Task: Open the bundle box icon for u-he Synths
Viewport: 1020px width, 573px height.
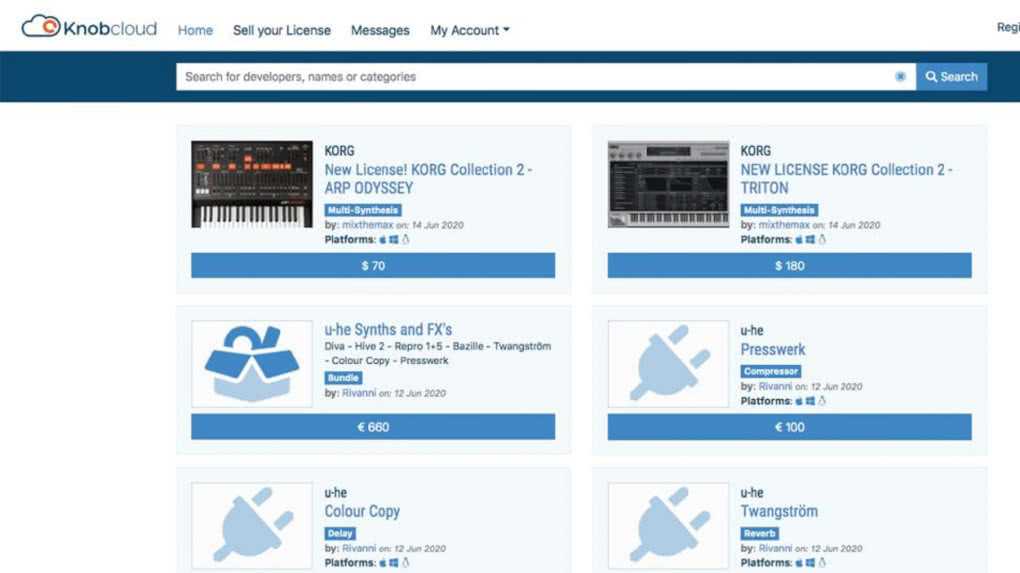Action: (x=252, y=364)
